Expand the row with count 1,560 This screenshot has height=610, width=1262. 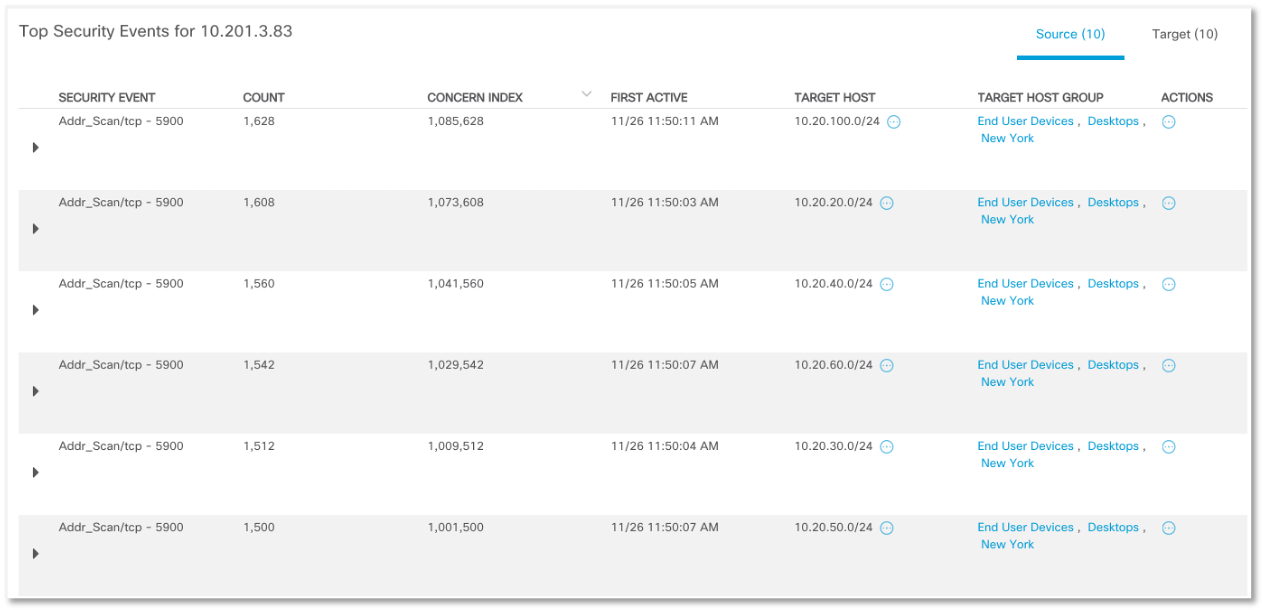coord(36,310)
